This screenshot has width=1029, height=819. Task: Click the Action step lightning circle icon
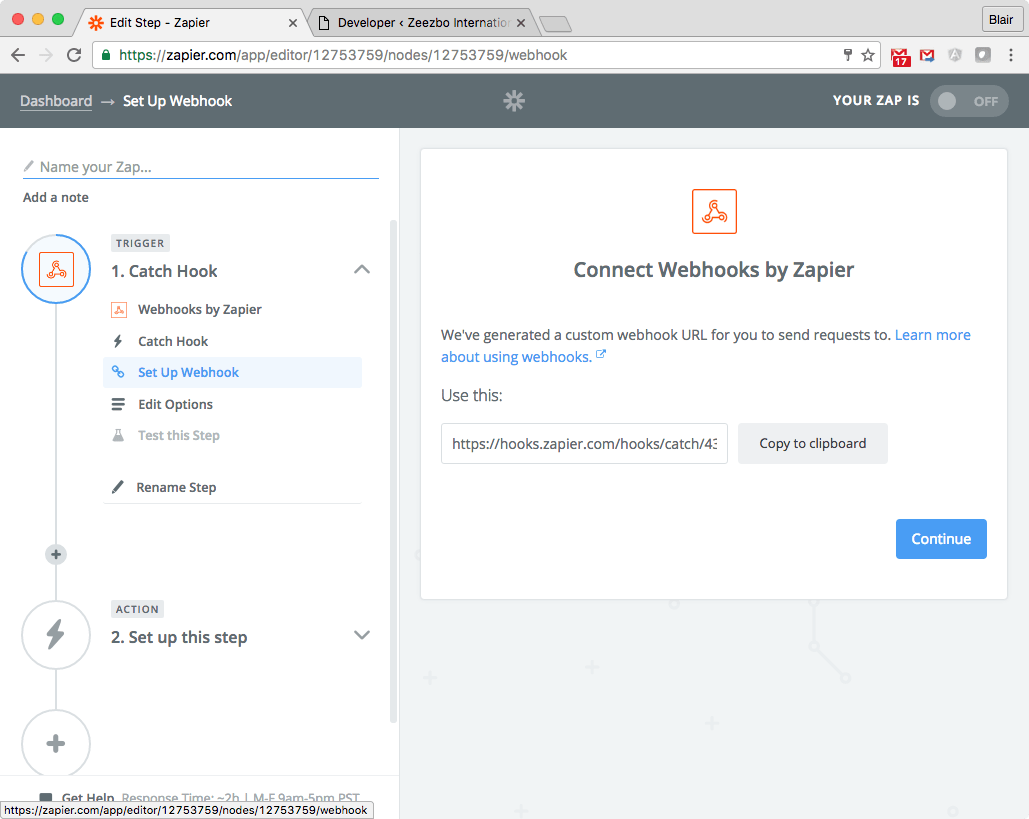point(56,635)
